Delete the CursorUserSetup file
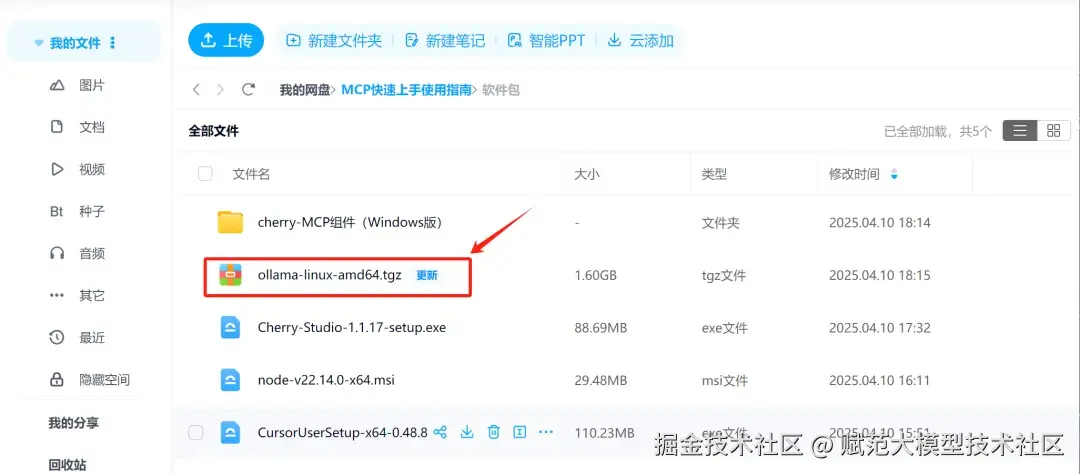Screen dimensions: 1080x474 (x=493, y=432)
